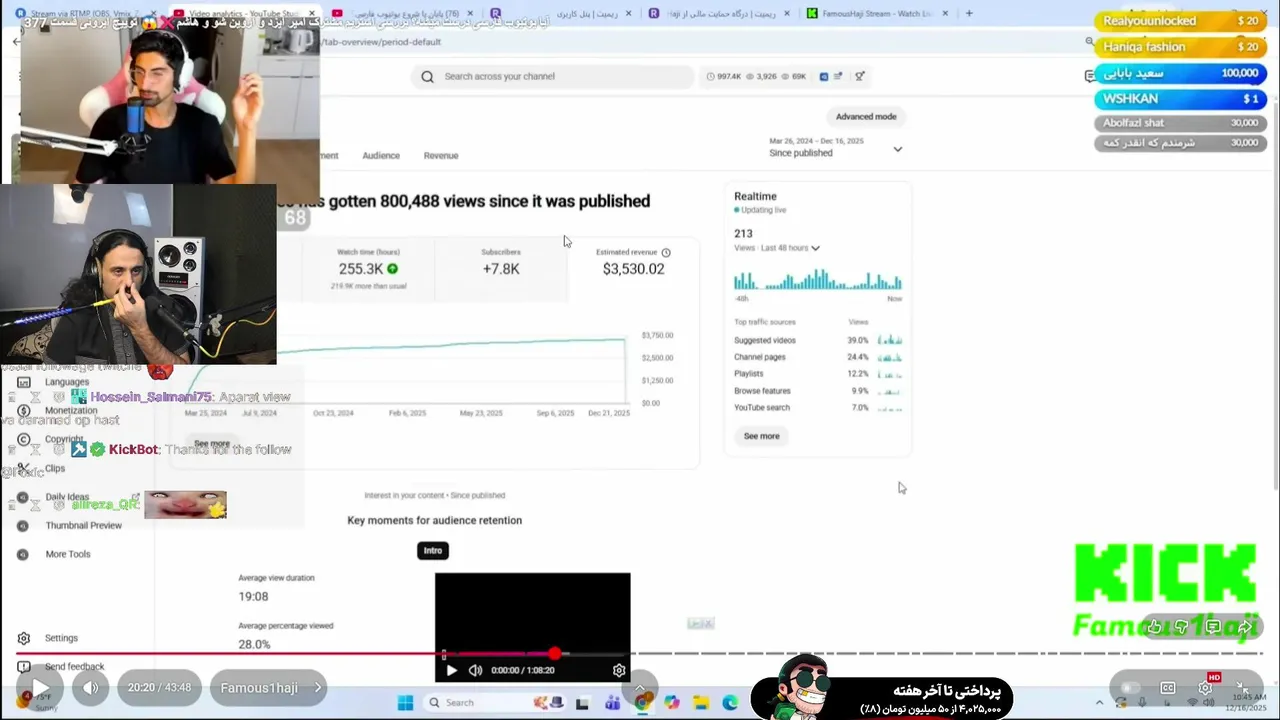Open Settings in the Studio sidebar

61,638
